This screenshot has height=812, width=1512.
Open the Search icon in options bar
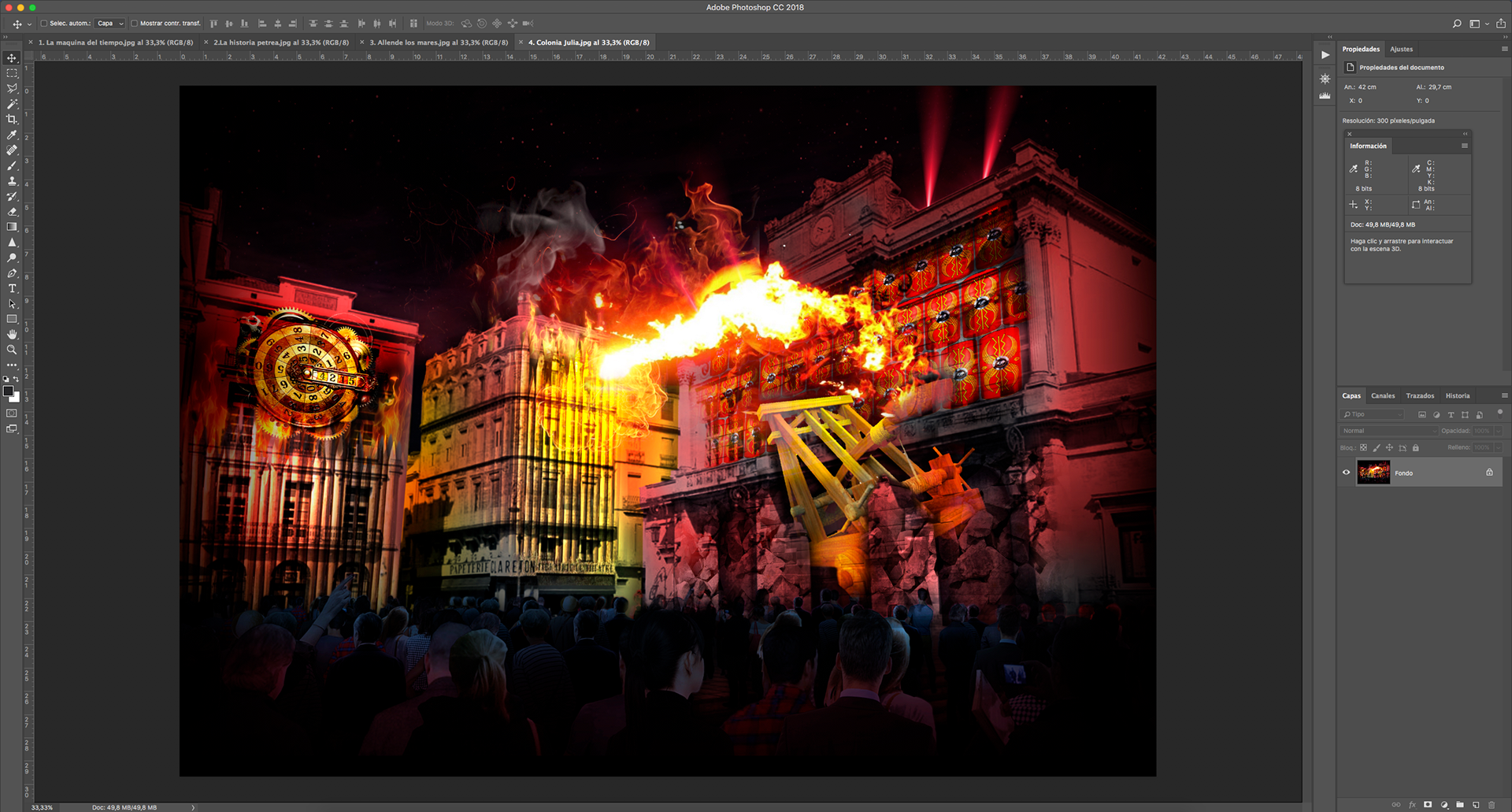(x=1457, y=24)
